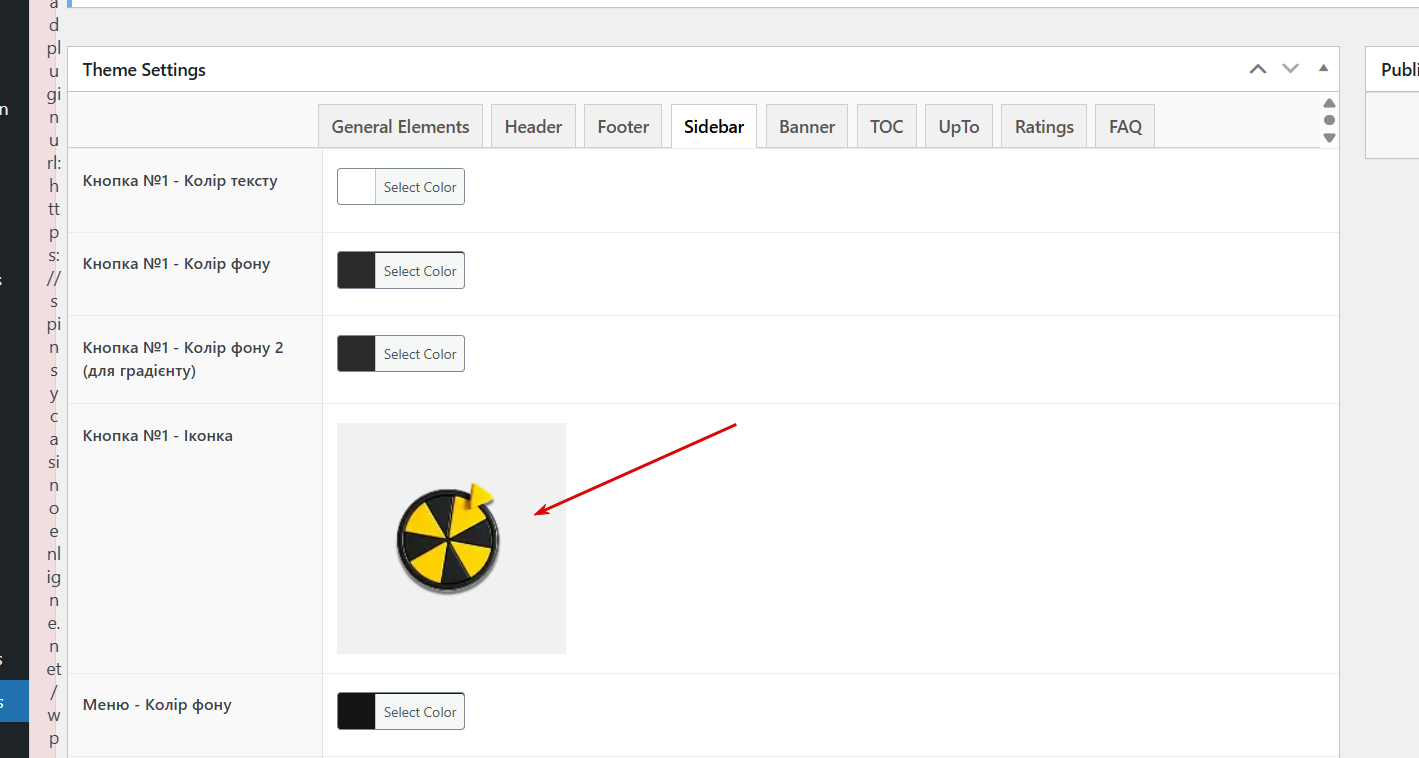This screenshot has width=1419, height=758.
Task: Switch to the Footer tab
Action: [x=623, y=126]
